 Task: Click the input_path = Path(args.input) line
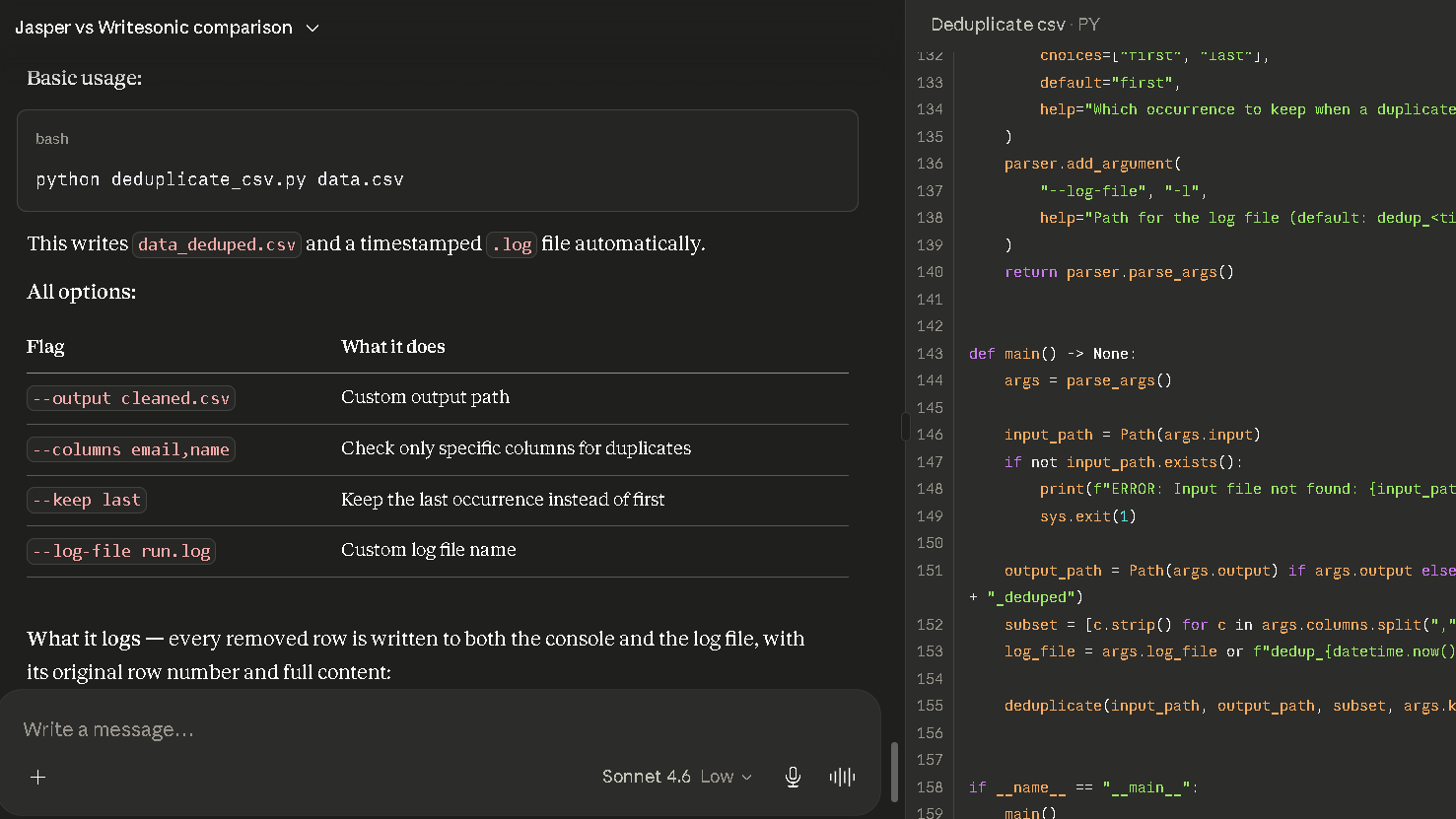[1132, 435]
